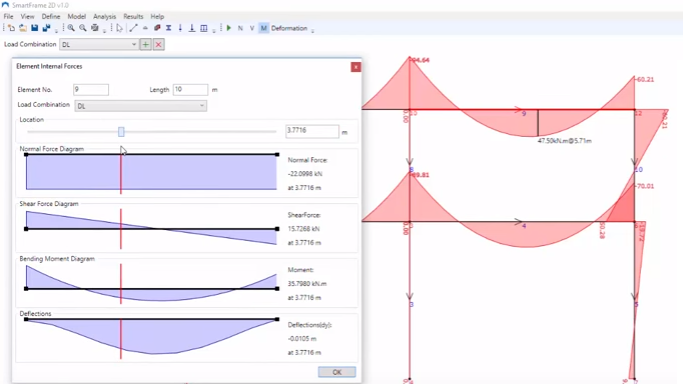Click the Location slider handle
Image resolution: width=693 pixels, height=384 pixels.
(121, 132)
